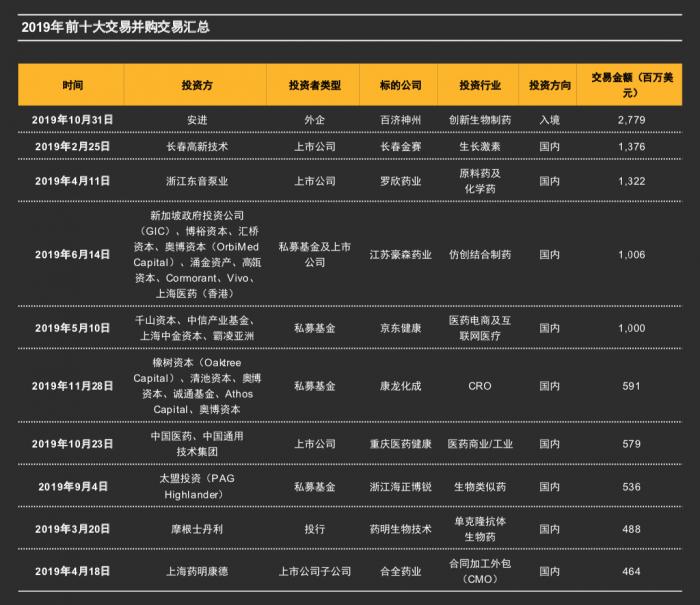
Task: Select the date 2019年10月31日
Action: point(72,120)
